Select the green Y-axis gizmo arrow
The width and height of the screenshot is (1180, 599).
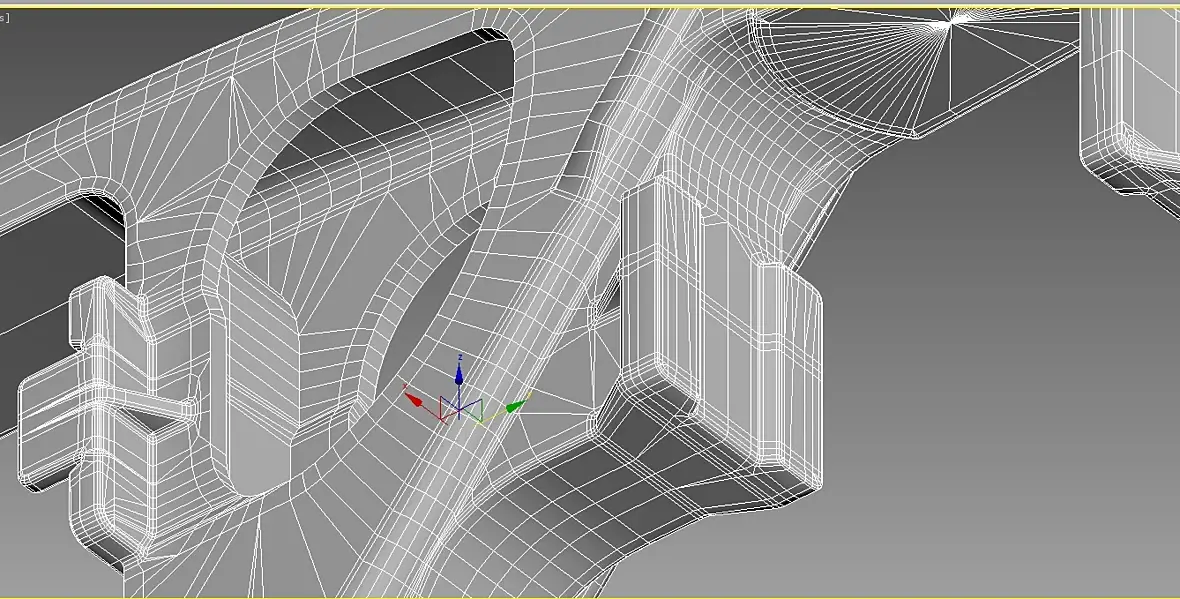pyautogui.click(x=515, y=406)
